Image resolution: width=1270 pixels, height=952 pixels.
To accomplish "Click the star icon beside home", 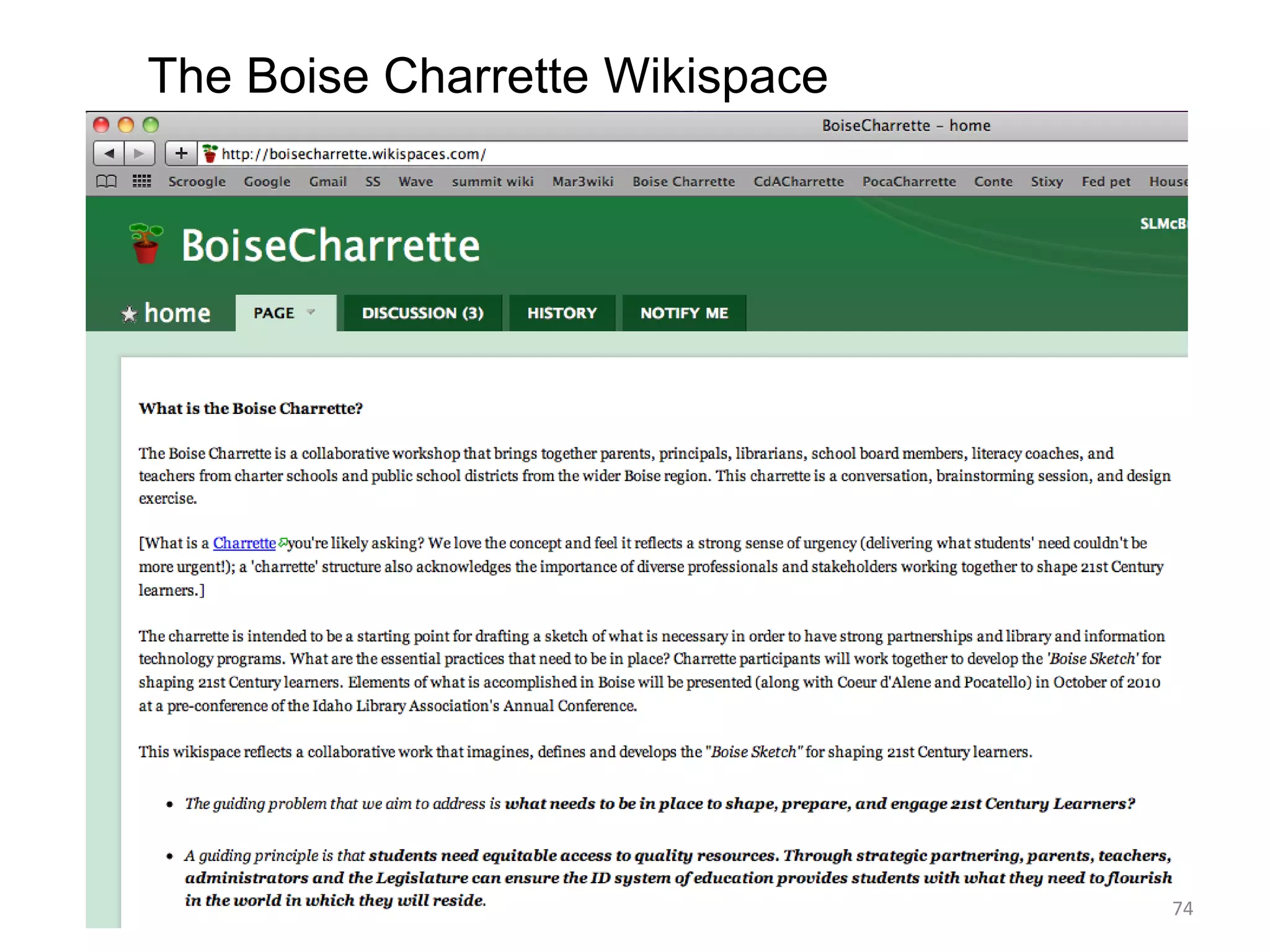I will click(x=129, y=314).
